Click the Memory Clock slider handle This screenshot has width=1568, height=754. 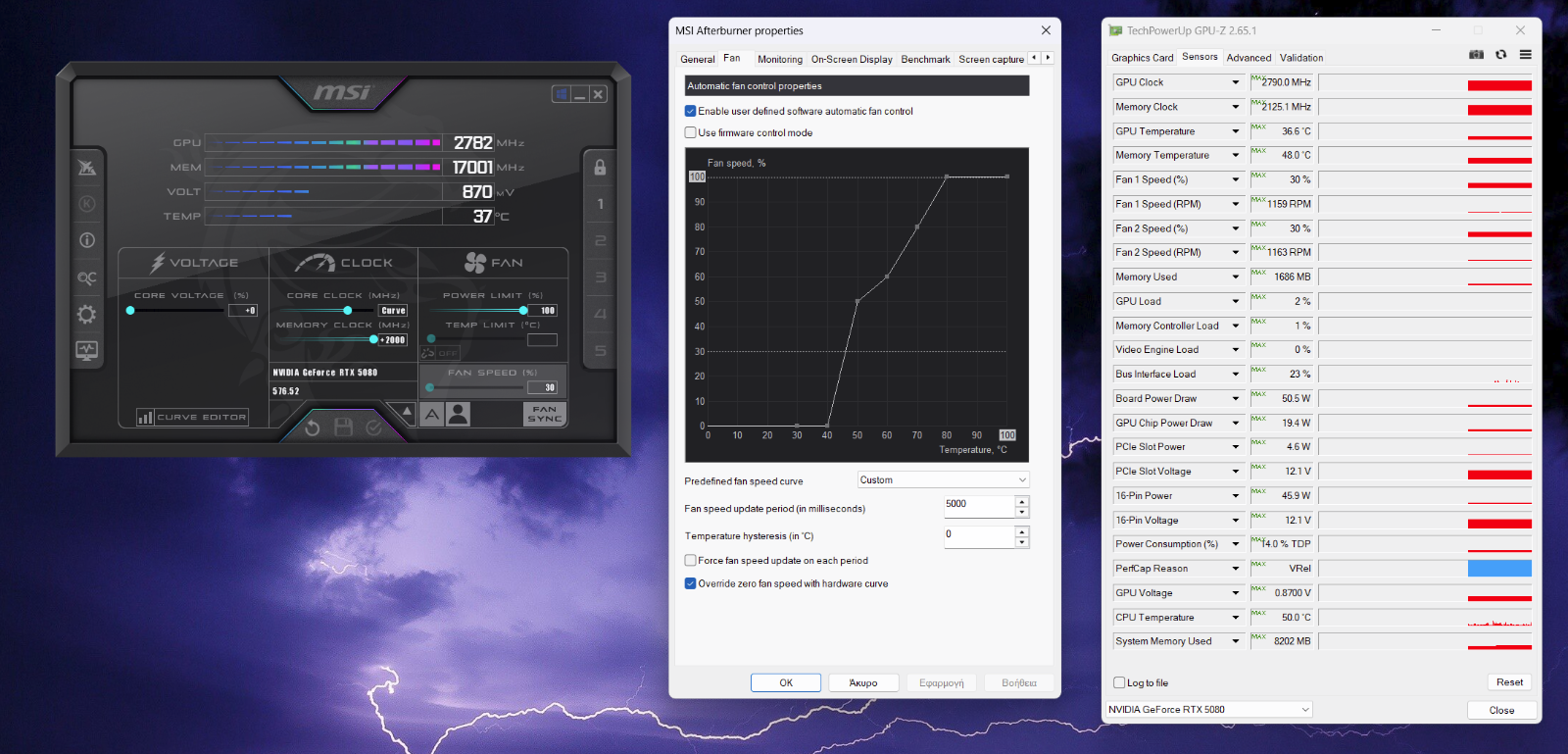[x=373, y=339]
